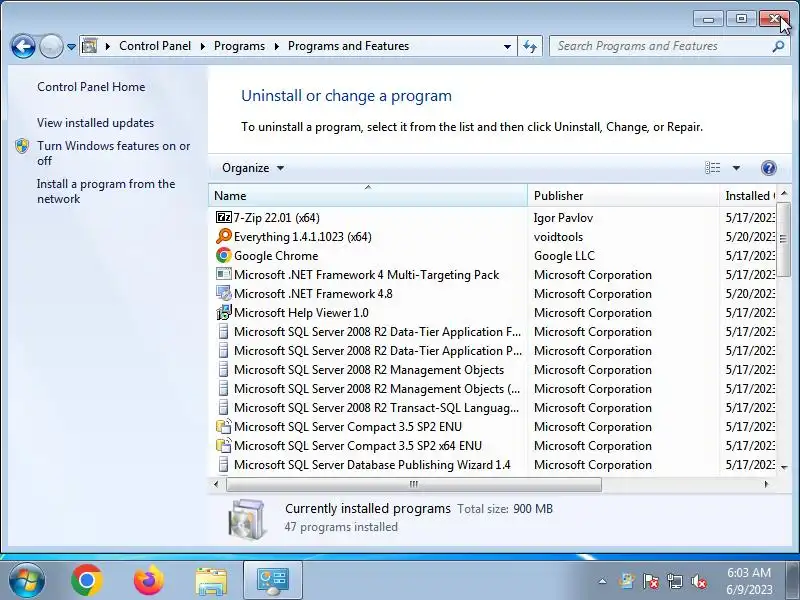Click the Microsoft Help Viewer 1.0 icon

click(x=223, y=312)
